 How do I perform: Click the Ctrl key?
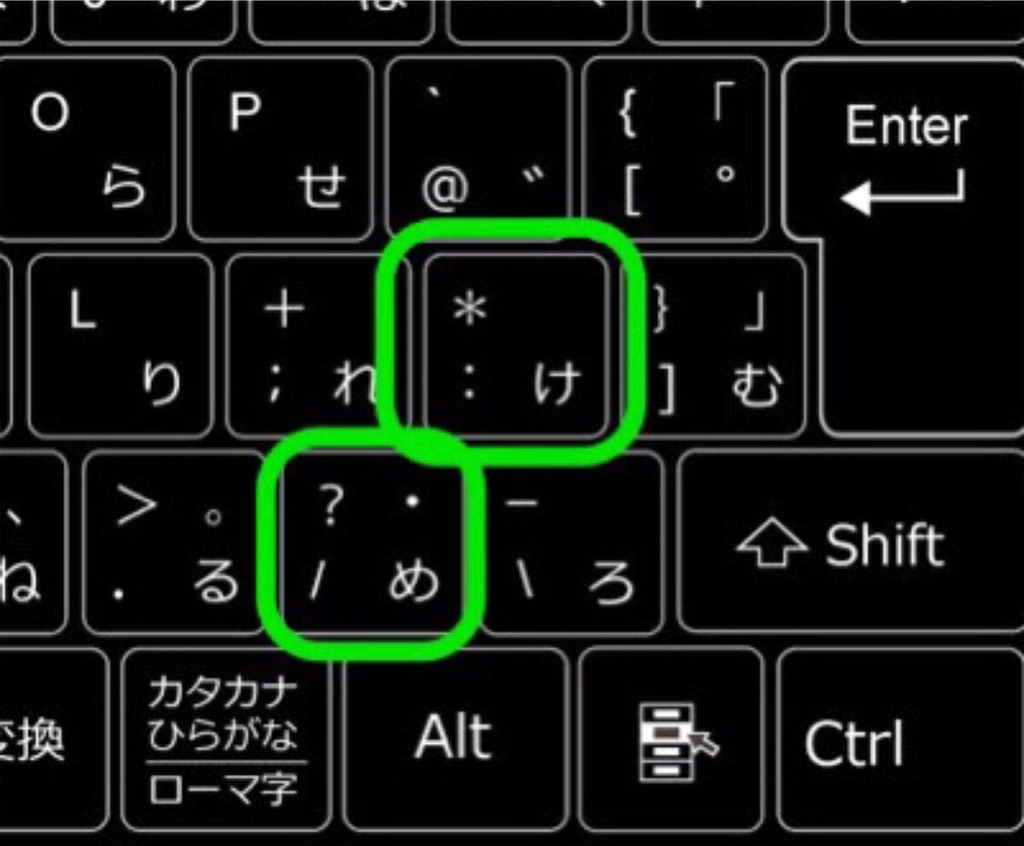(x=900, y=740)
